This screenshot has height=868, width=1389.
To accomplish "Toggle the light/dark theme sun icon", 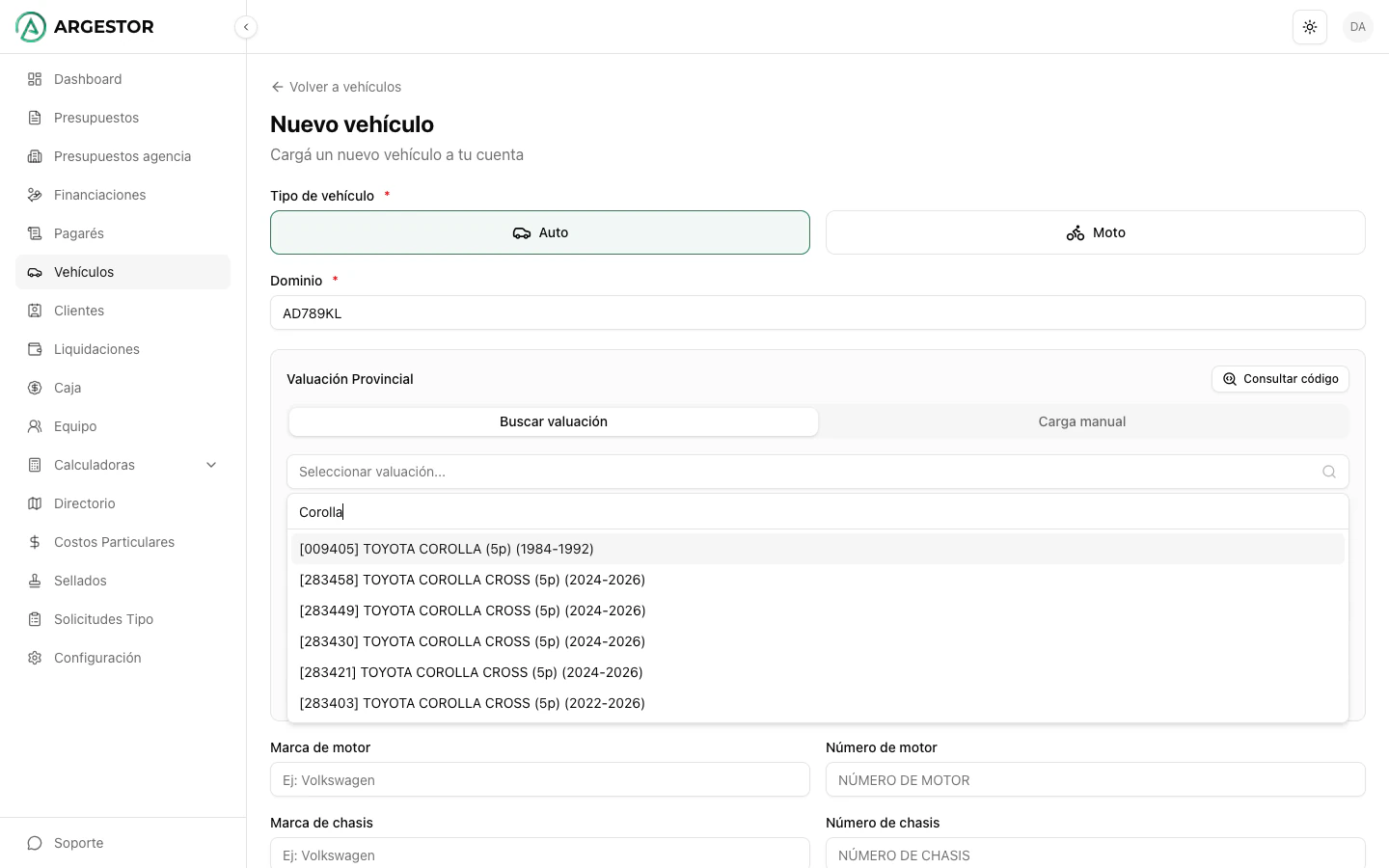I will [1310, 27].
